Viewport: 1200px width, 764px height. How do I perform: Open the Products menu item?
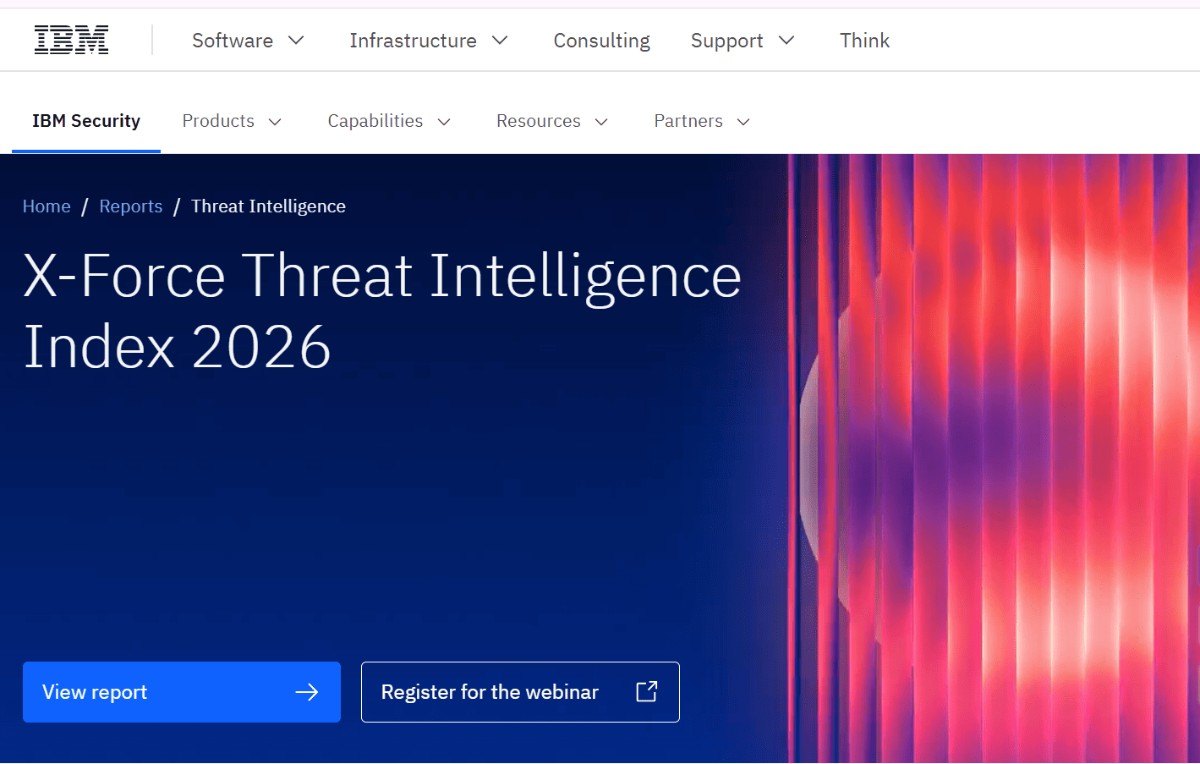point(232,121)
